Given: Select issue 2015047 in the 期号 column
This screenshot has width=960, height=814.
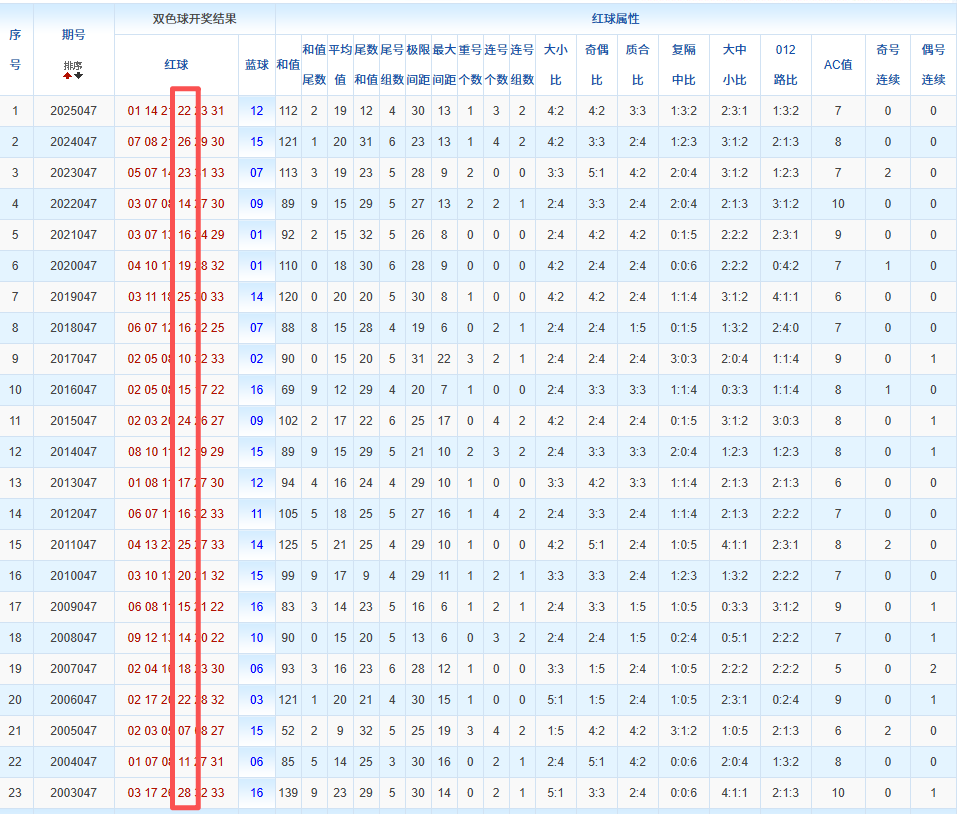Looking at the screenshot, I should [73, 421].
